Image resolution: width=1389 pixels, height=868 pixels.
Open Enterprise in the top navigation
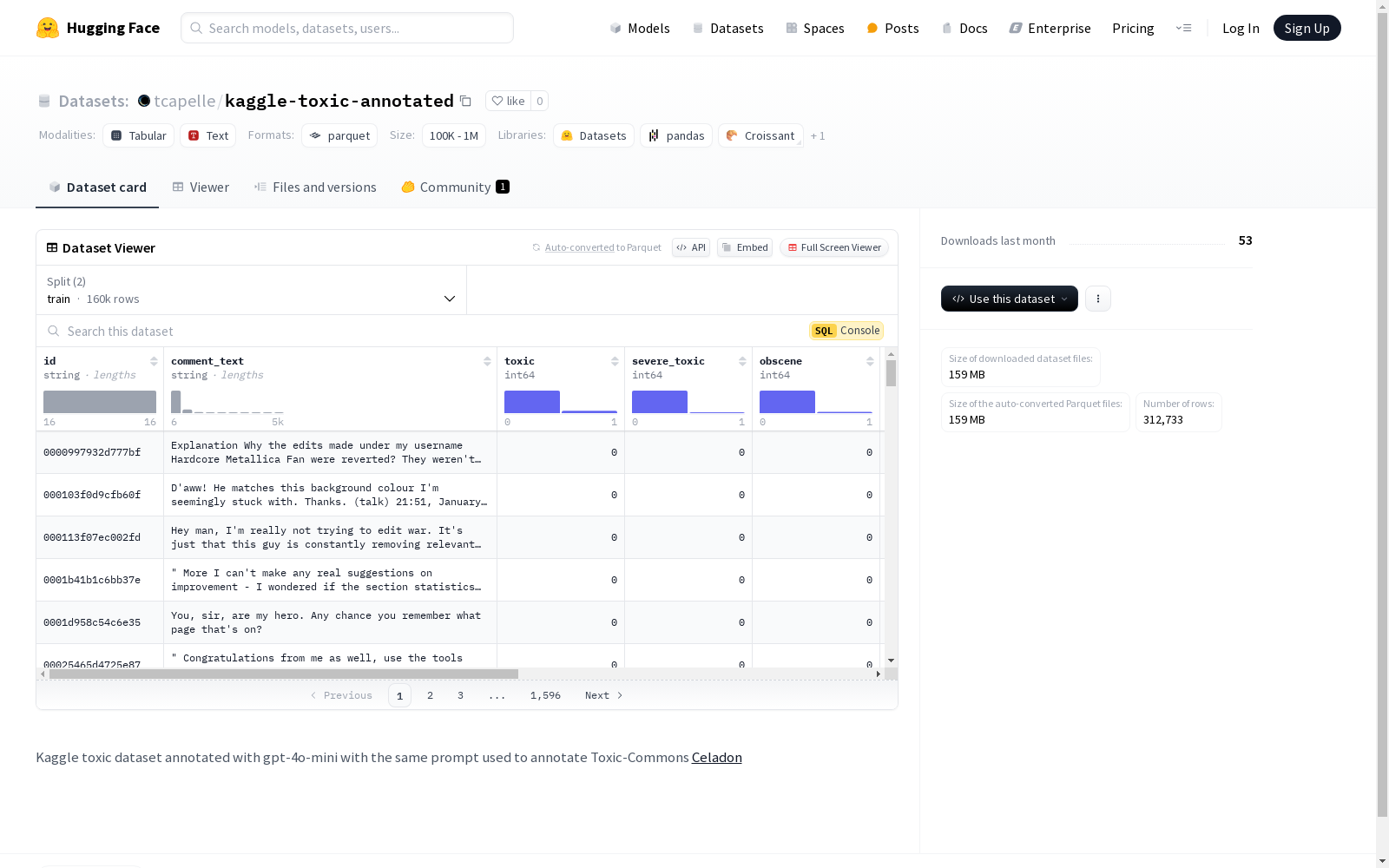pyautogui.click(x=1050, y=28)
